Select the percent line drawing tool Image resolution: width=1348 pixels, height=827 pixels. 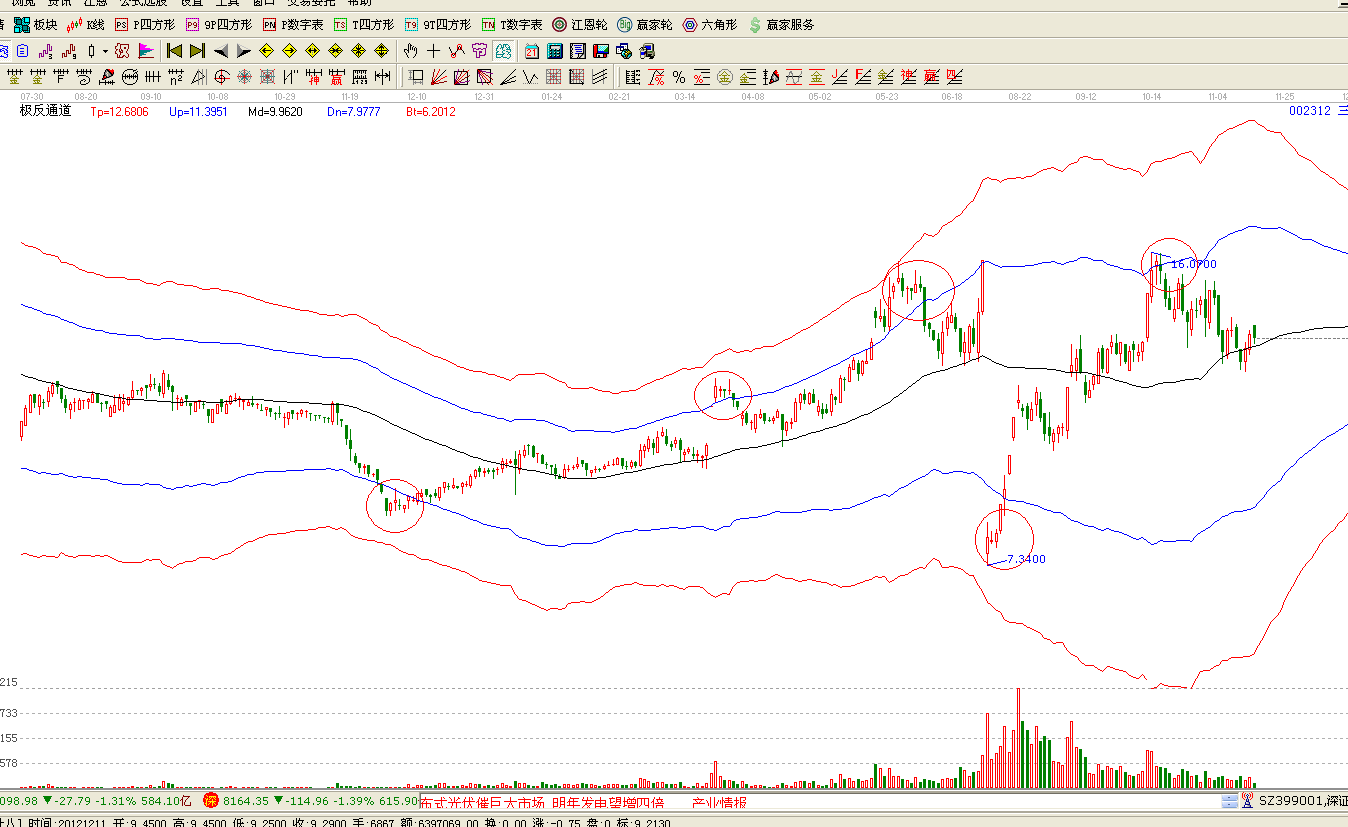(x=679, y=77)
